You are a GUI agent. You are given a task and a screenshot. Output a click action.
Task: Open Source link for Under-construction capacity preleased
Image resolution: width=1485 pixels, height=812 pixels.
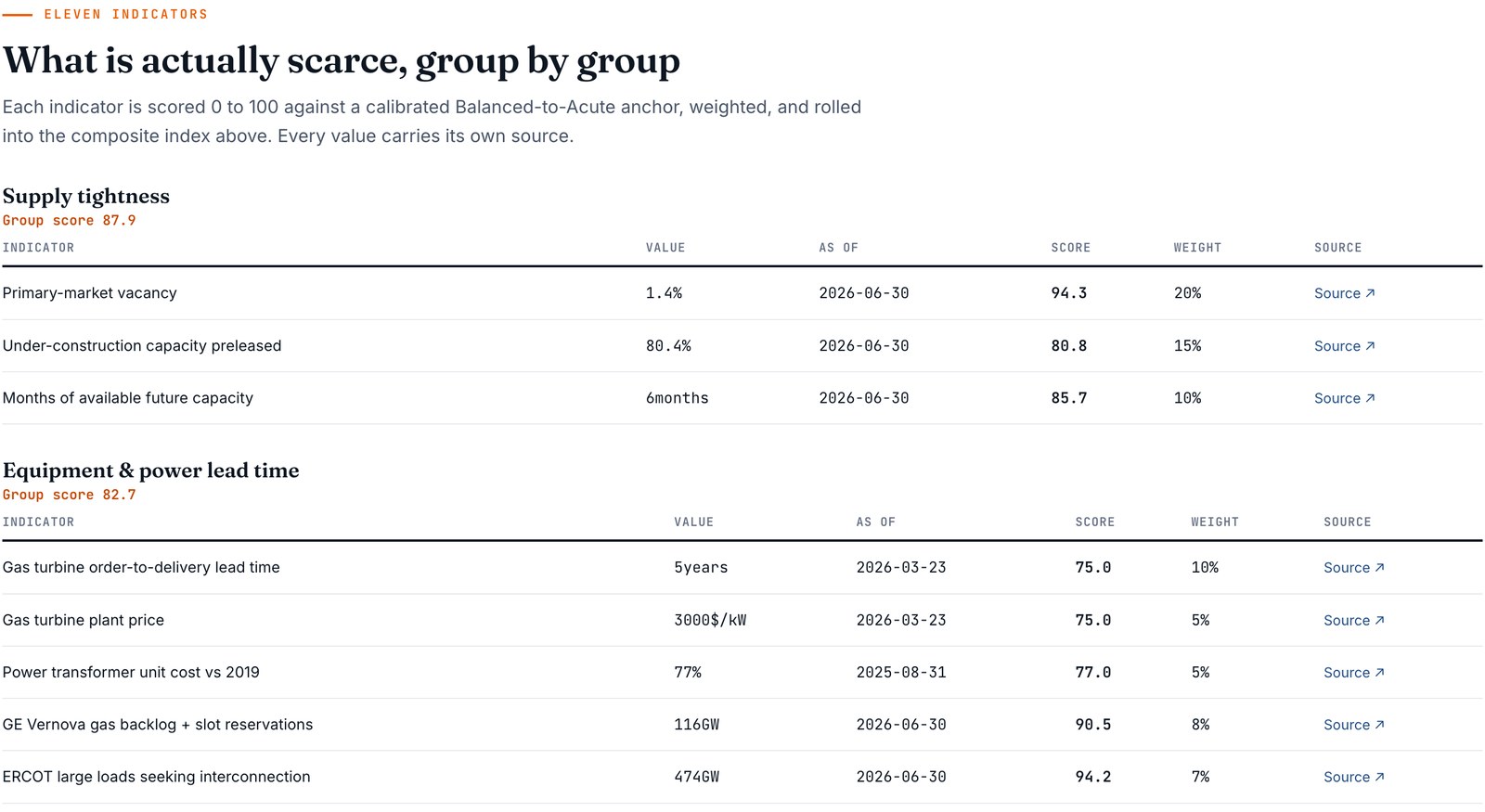[x=1344, y=346]
